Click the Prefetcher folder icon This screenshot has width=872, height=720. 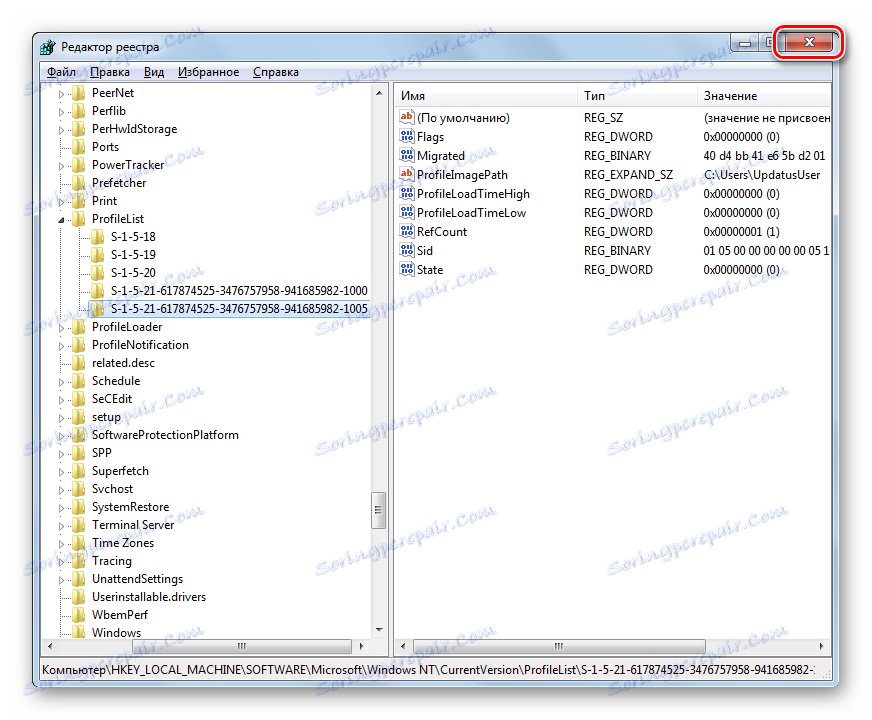coord(79,183)
